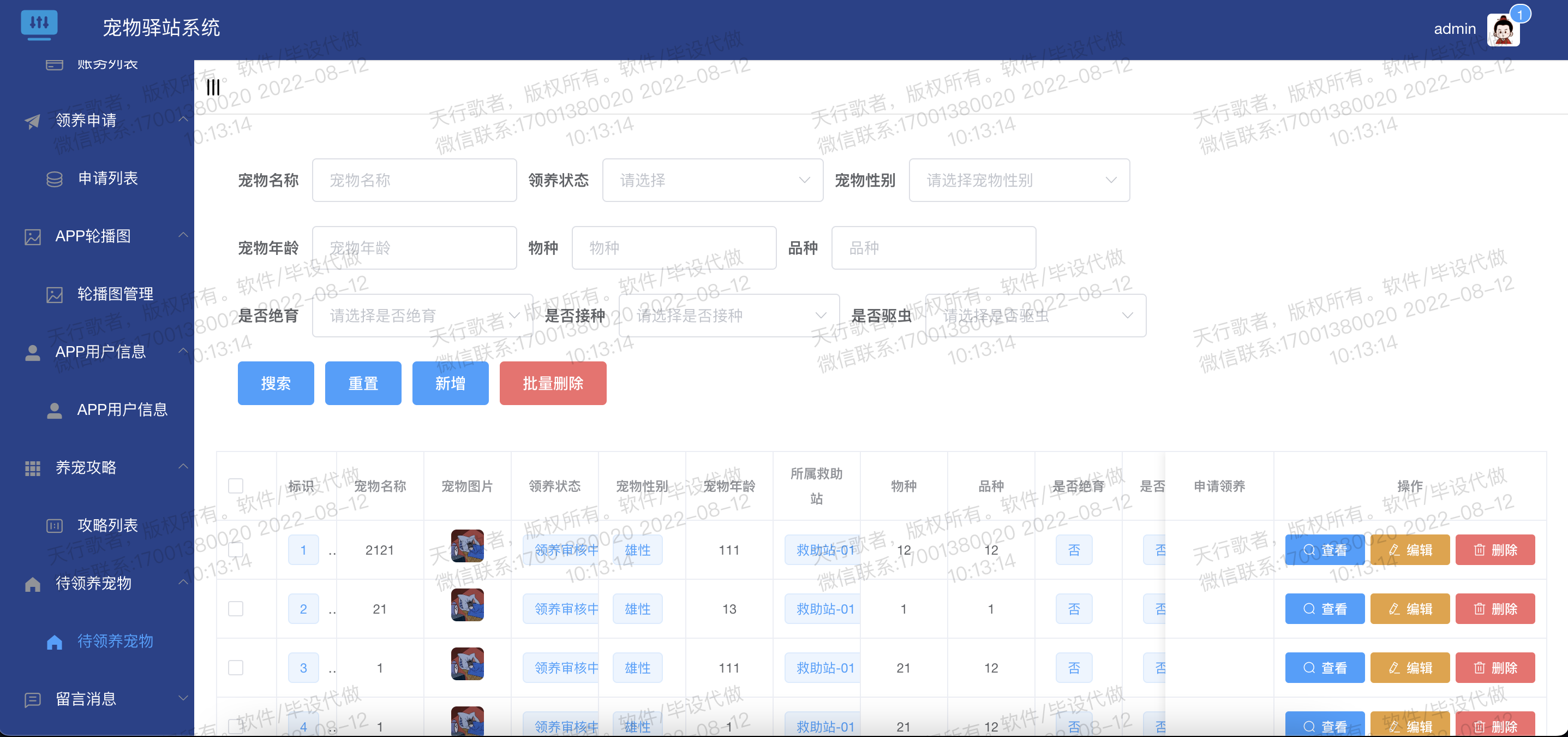Image resolution: width=1568 pixels, height=737 pixels.
Task: Open the 领养状态 dropdown
Action: 712,180
